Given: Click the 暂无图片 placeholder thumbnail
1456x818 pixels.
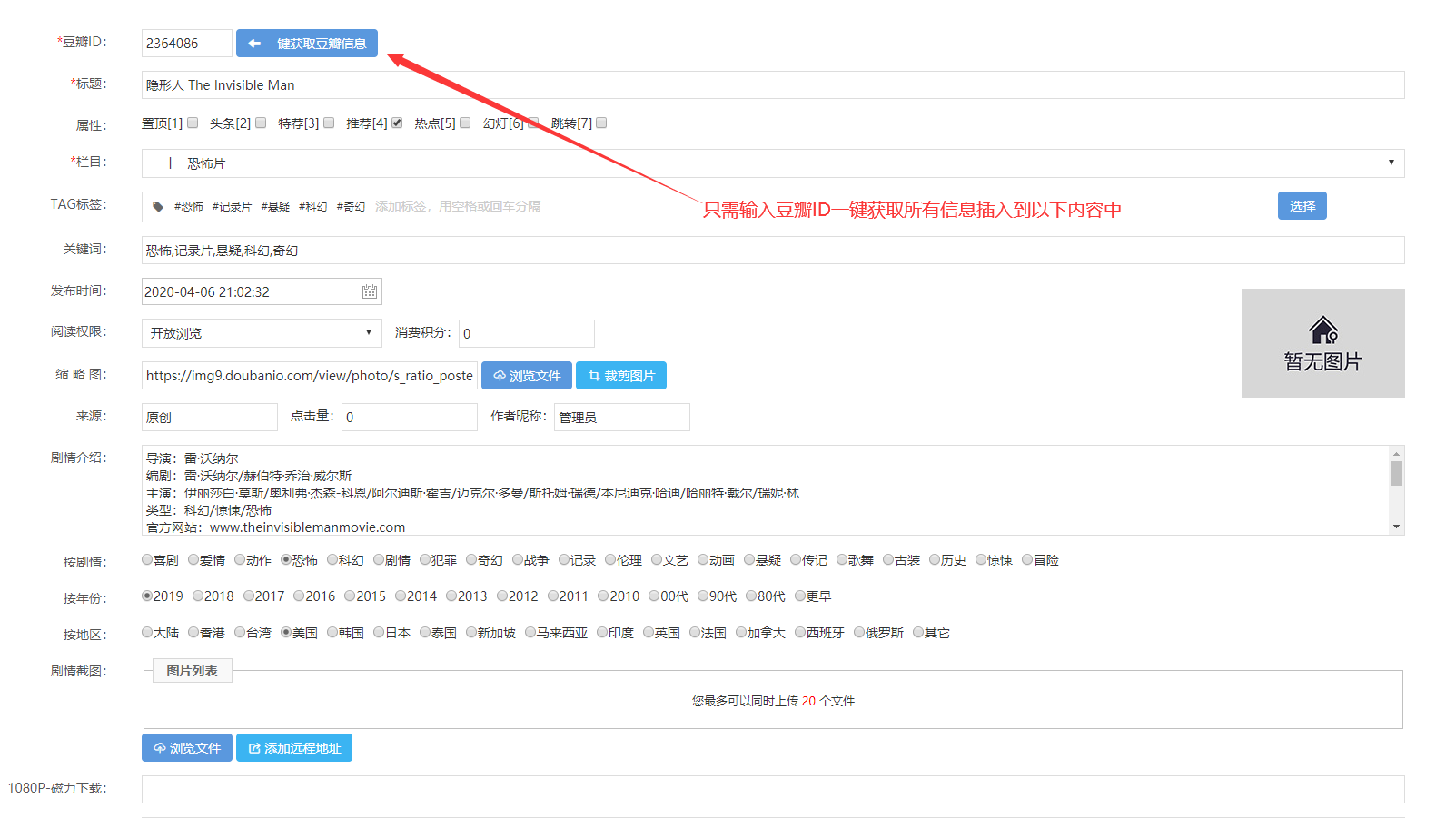Looking at the screenshot, I should click(1322, 343).
